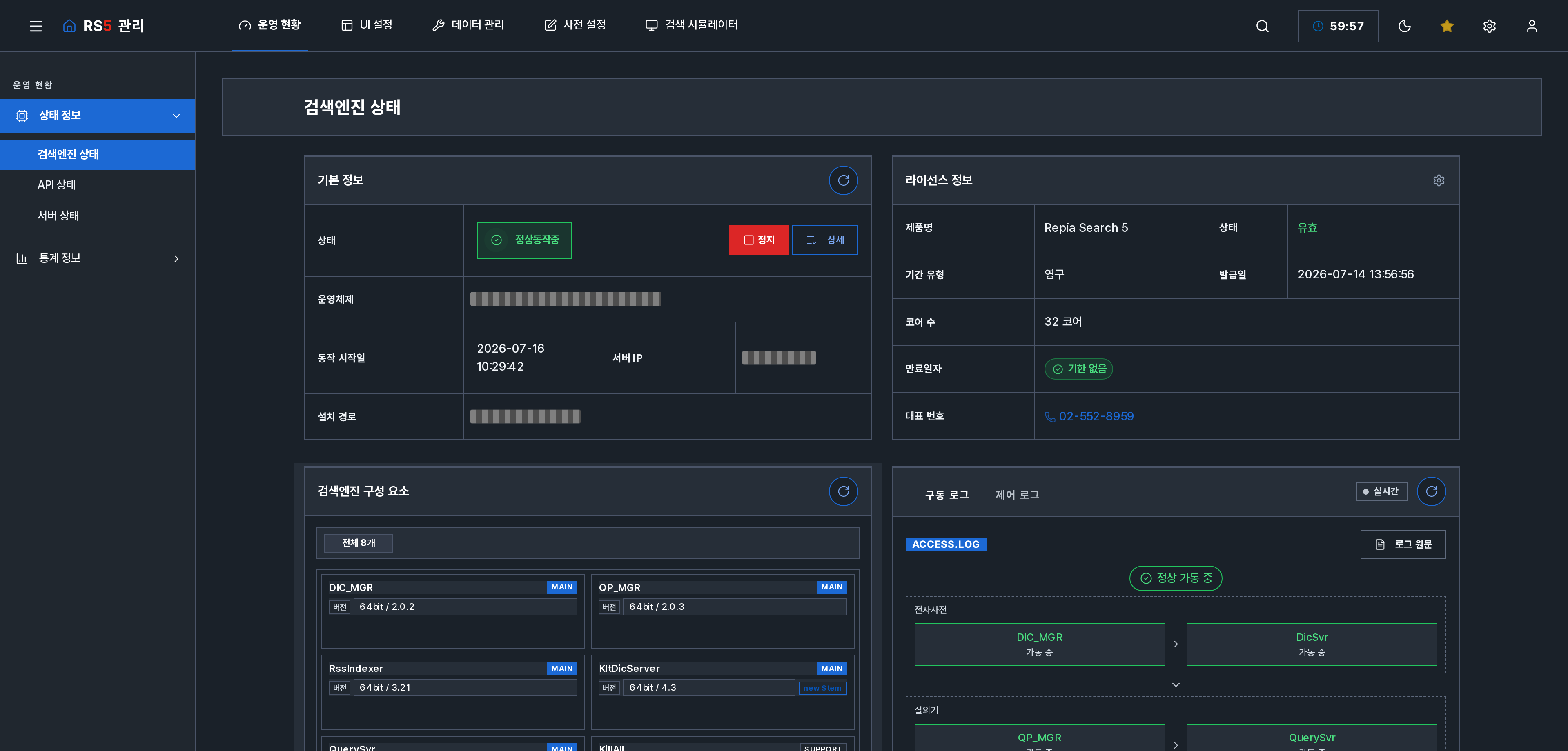Click MAIN badge on DIC_MGR card
This screenshot has height=751, width=1568.
[562, 587]
